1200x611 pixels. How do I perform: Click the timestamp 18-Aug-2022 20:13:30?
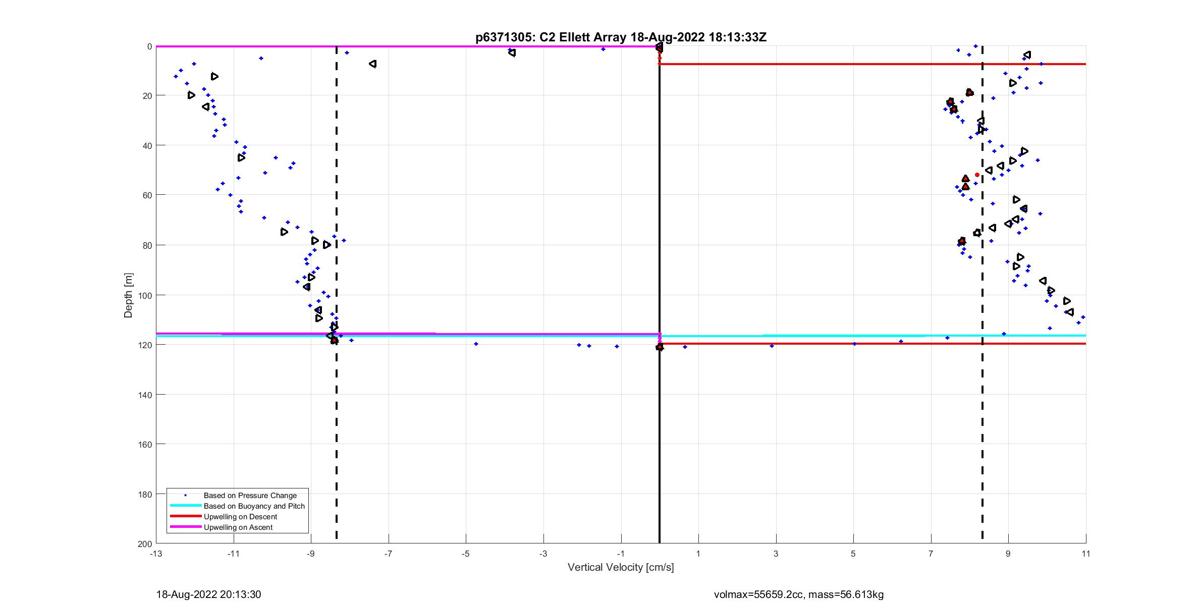point(209,594)
